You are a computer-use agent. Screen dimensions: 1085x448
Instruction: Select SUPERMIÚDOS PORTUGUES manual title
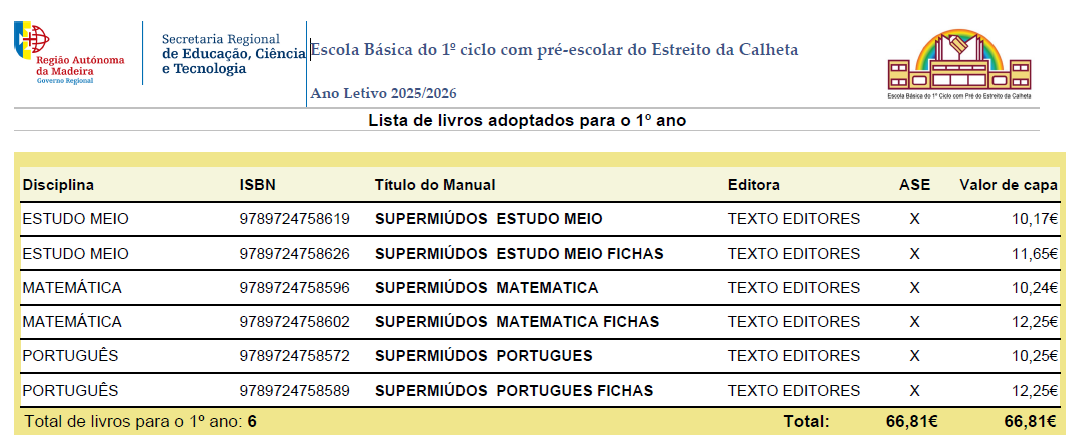pyautogui.click(x=484, y=356)
